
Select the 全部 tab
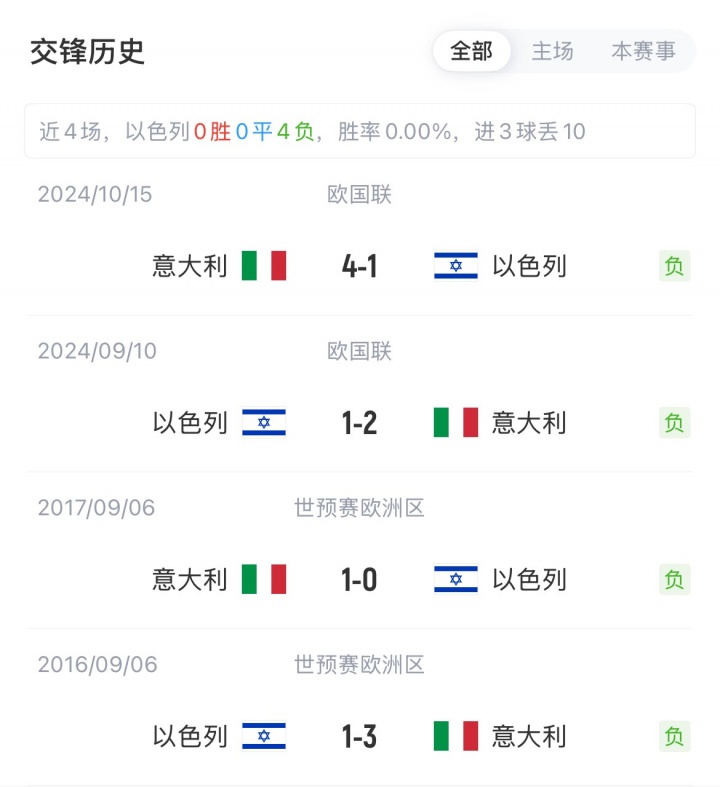tap(471, 51)
